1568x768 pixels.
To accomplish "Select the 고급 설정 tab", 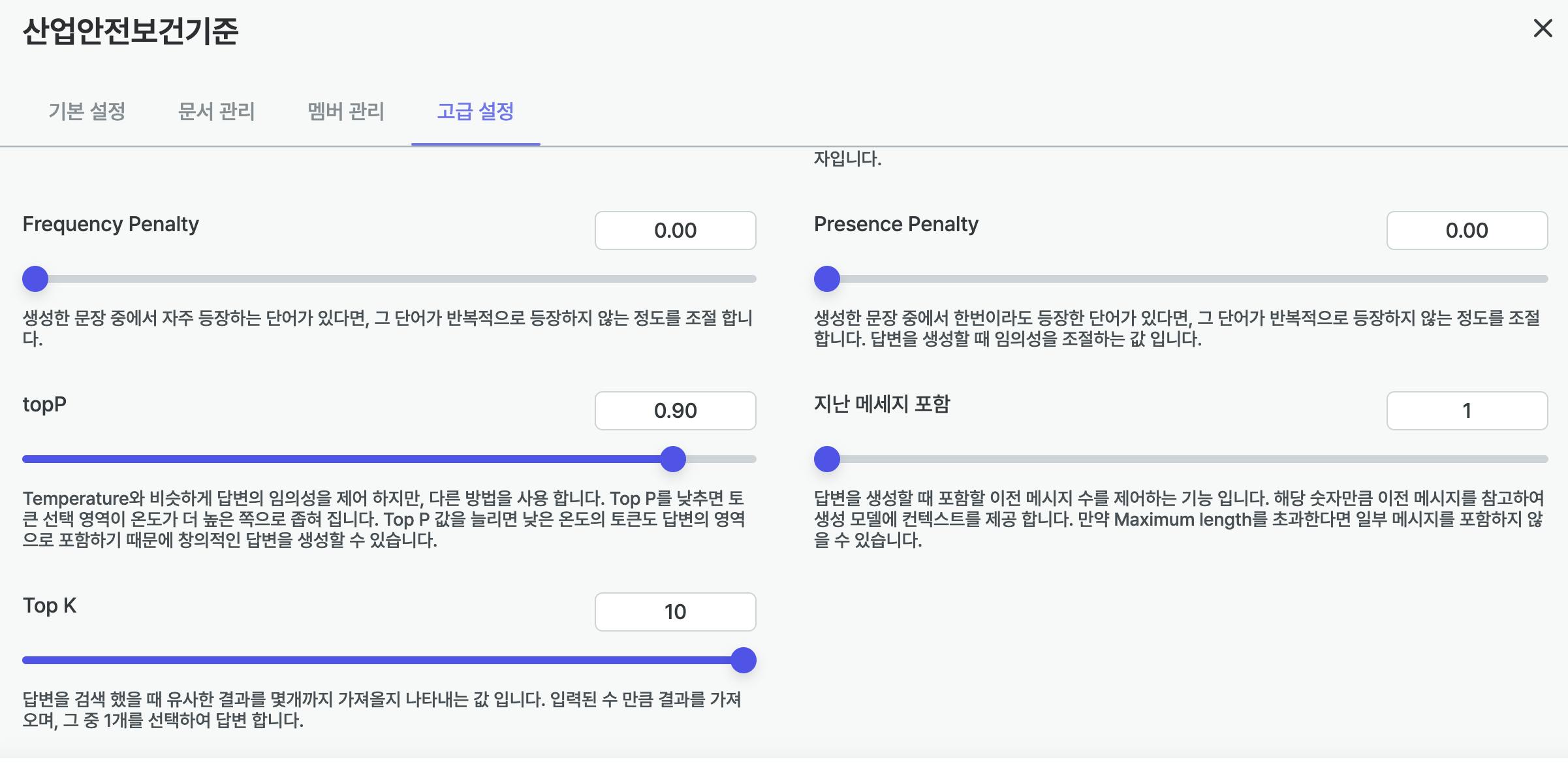I will coord(475,112).
